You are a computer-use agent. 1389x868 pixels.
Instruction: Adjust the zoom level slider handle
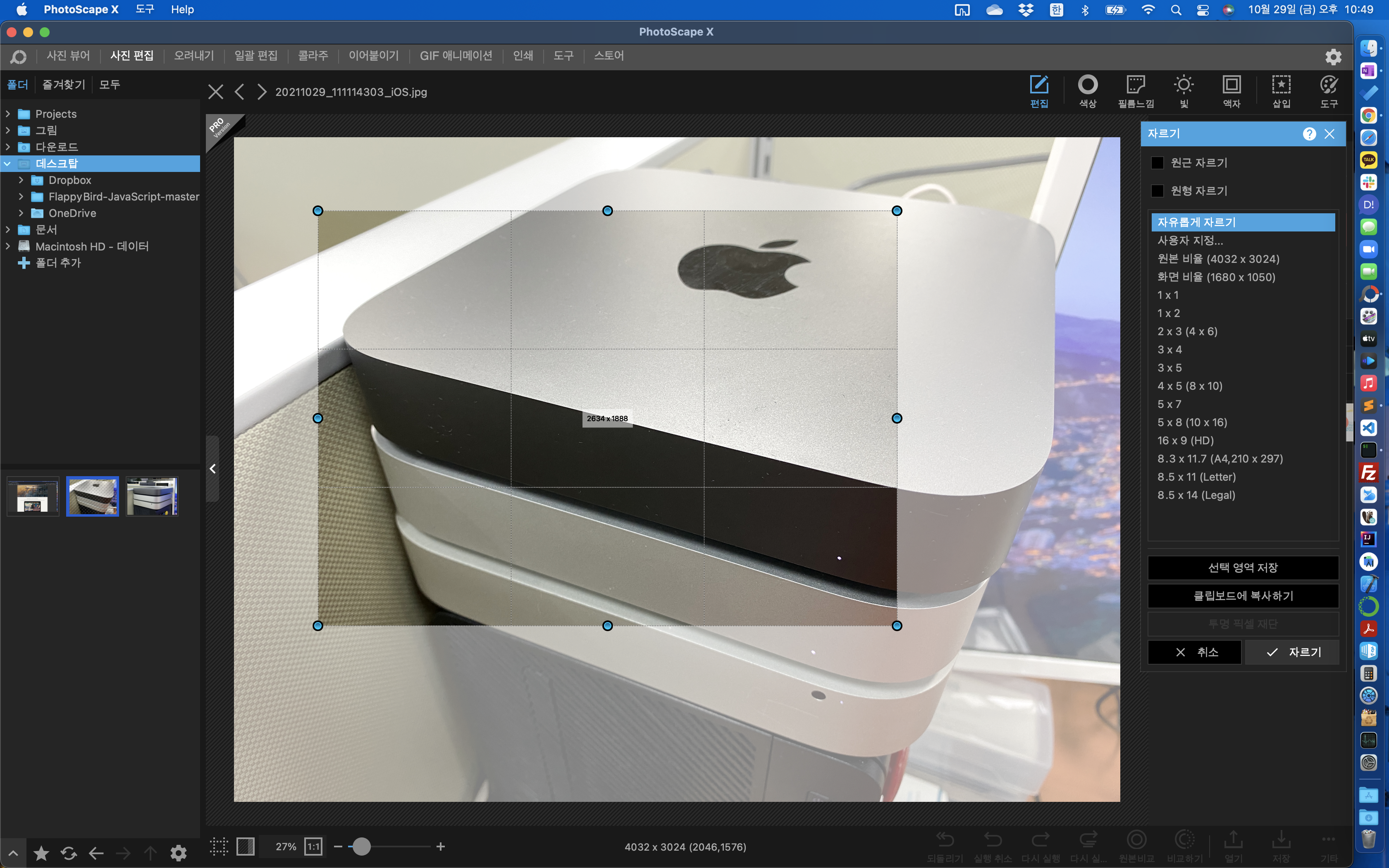361,846
